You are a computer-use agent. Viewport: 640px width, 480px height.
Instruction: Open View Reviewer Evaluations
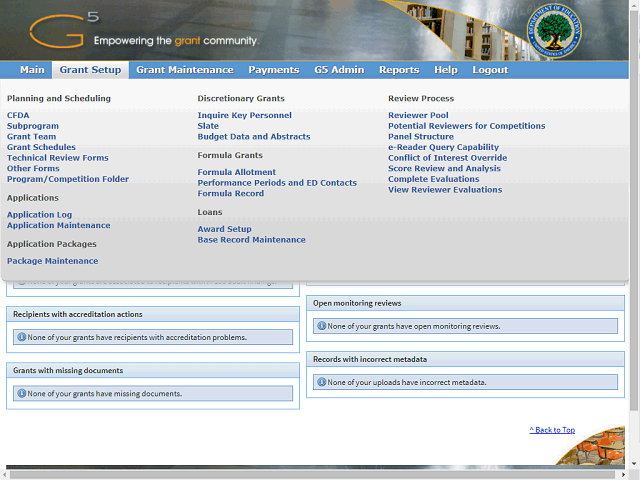pyautogui.click(x=445, y=189)
